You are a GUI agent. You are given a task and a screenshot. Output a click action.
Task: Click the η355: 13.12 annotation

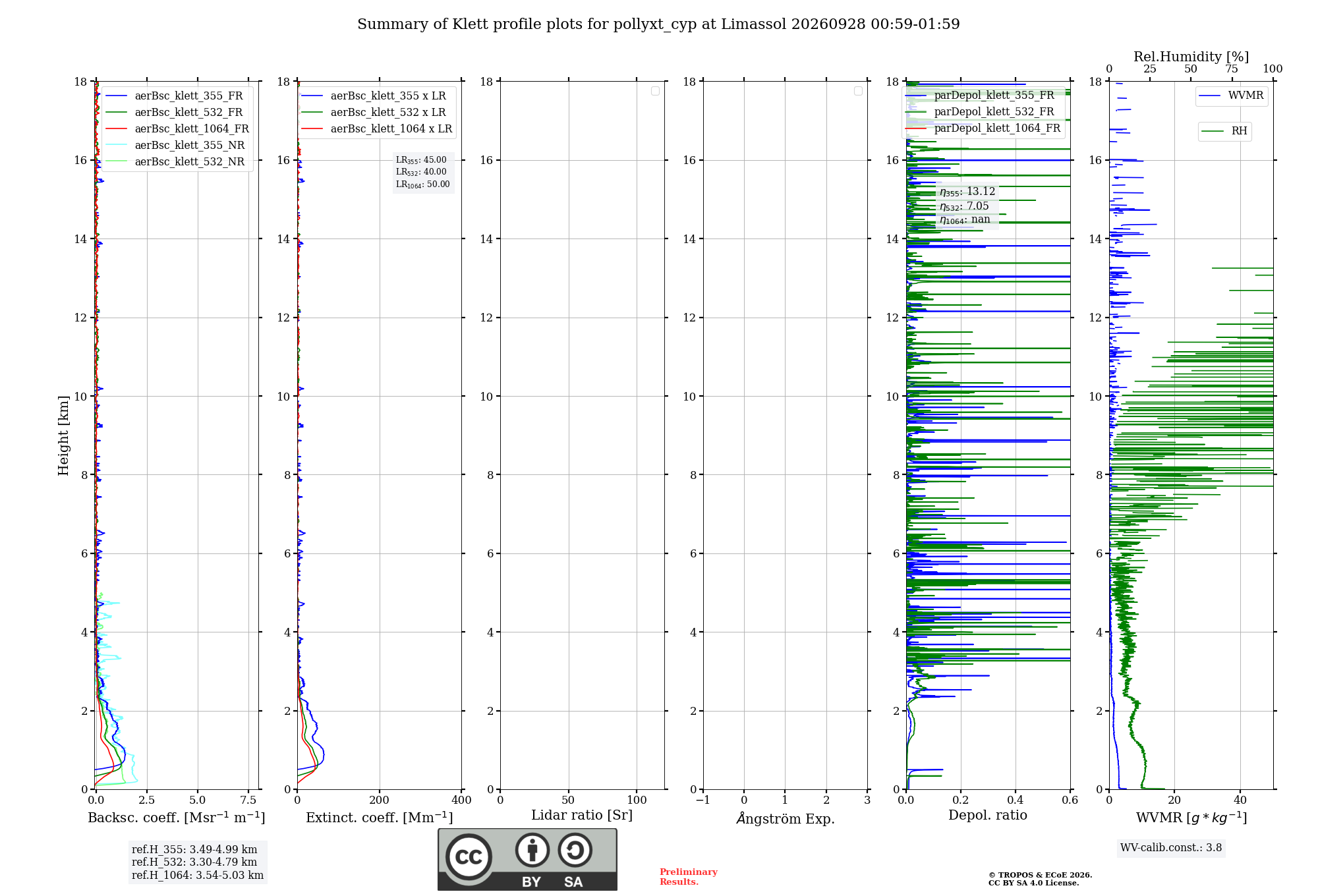pyautogui.click(x=967, y=192)
